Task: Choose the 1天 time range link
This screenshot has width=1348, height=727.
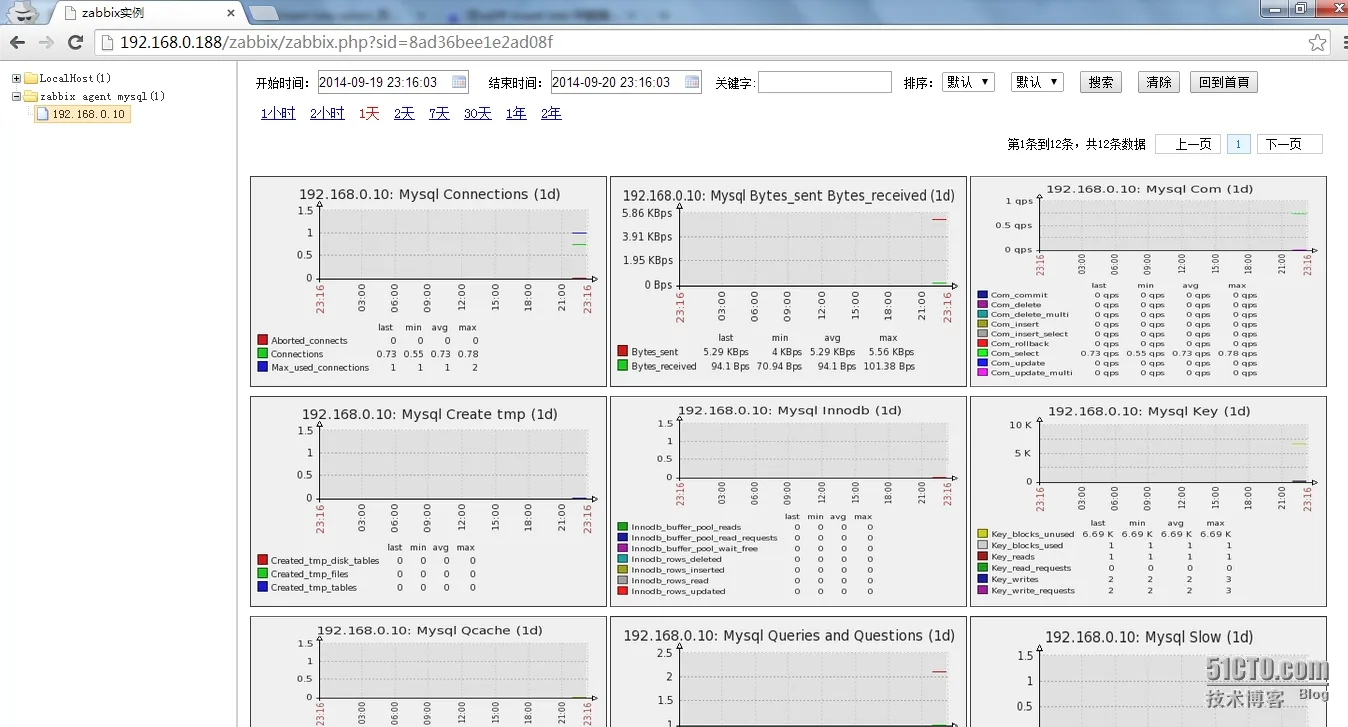Action: tap(369, 114)
